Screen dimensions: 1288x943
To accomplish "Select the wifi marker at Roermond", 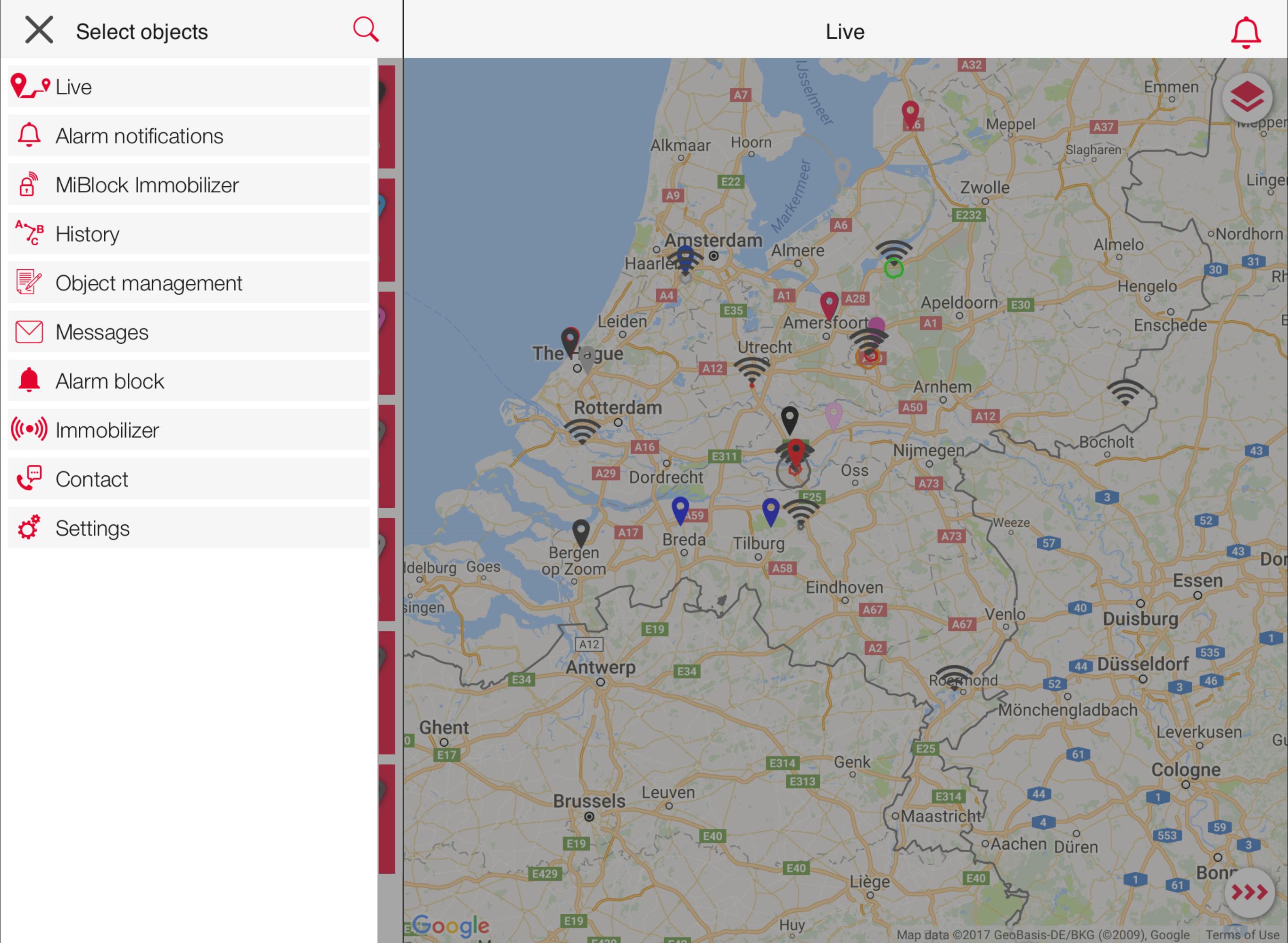I will pyautogui.click(x=954, y=677).
